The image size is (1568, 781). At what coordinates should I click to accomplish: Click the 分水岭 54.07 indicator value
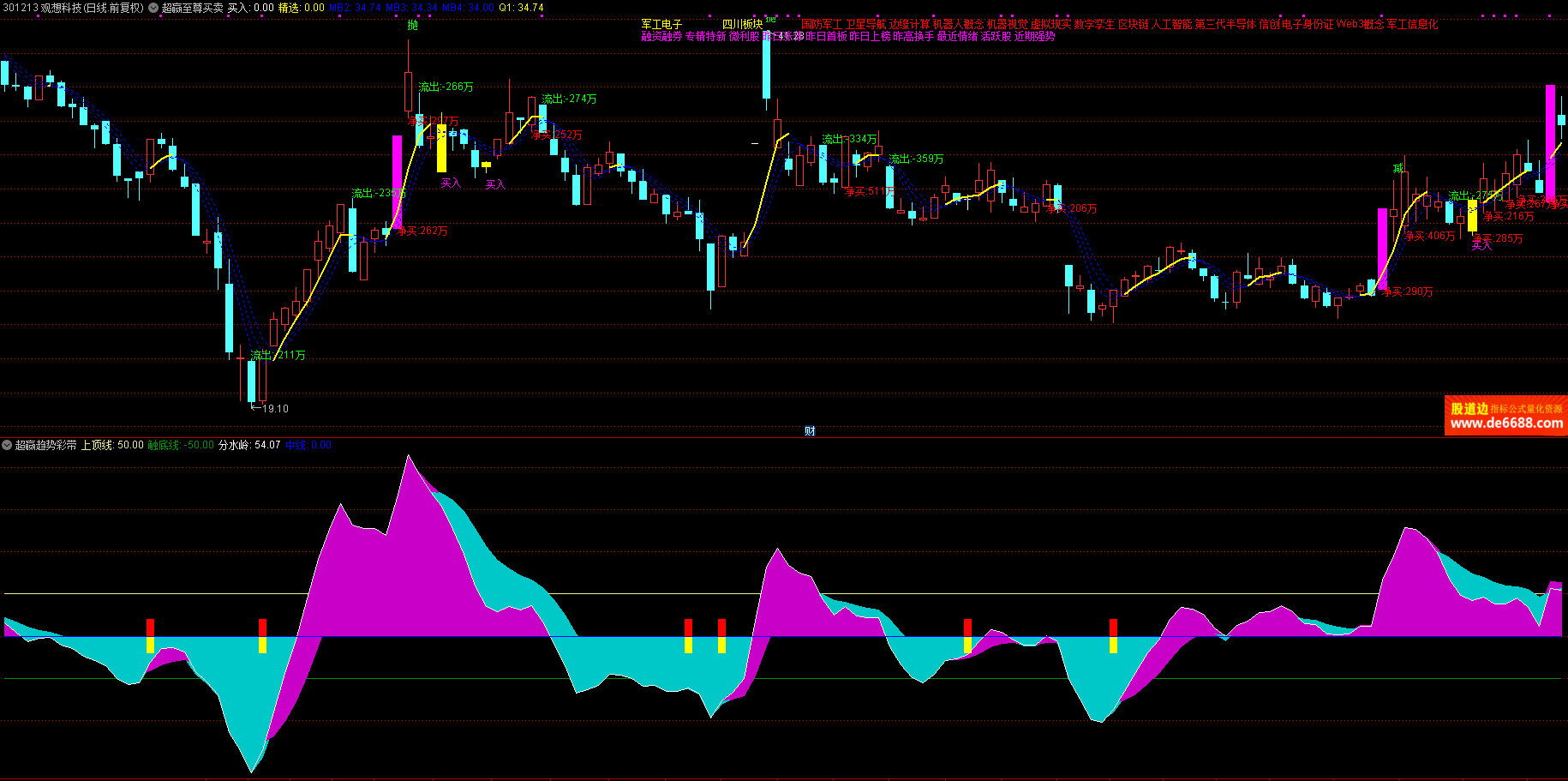click(x=249, y=445)
